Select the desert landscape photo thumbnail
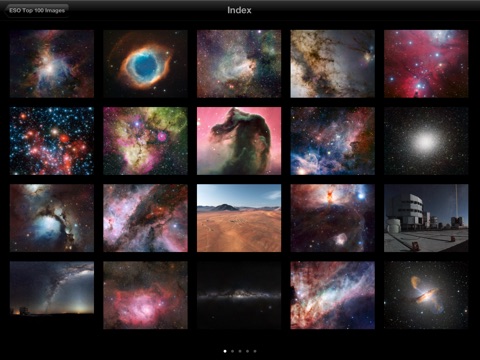480x360 pixels. click(x=239, y=218)
